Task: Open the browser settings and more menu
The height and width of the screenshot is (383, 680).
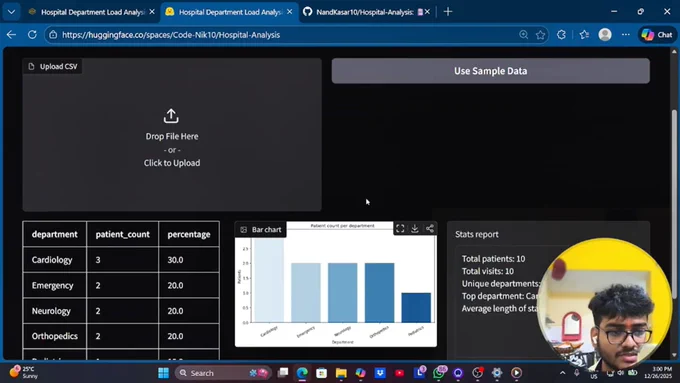Action: point(625,35)
